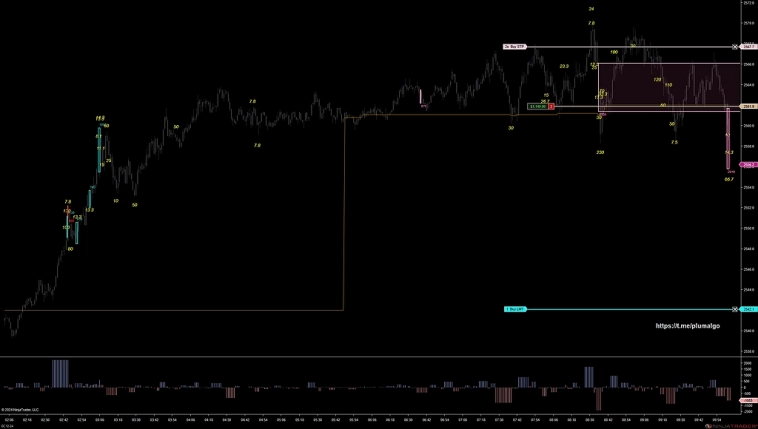Click the tan position price tag on axis
Image resolution: width=758 pixels, height=429 pixels.
pos(749,106)
